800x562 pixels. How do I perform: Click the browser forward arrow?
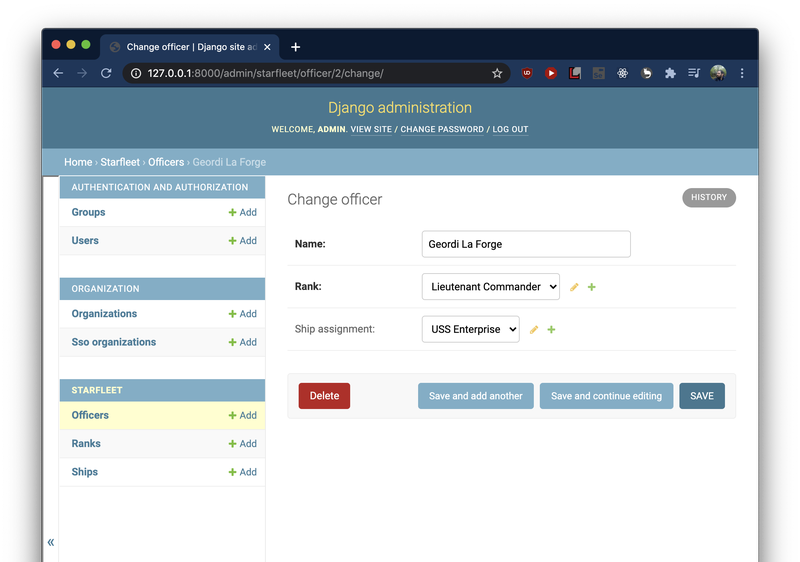[x=82, y=73]
